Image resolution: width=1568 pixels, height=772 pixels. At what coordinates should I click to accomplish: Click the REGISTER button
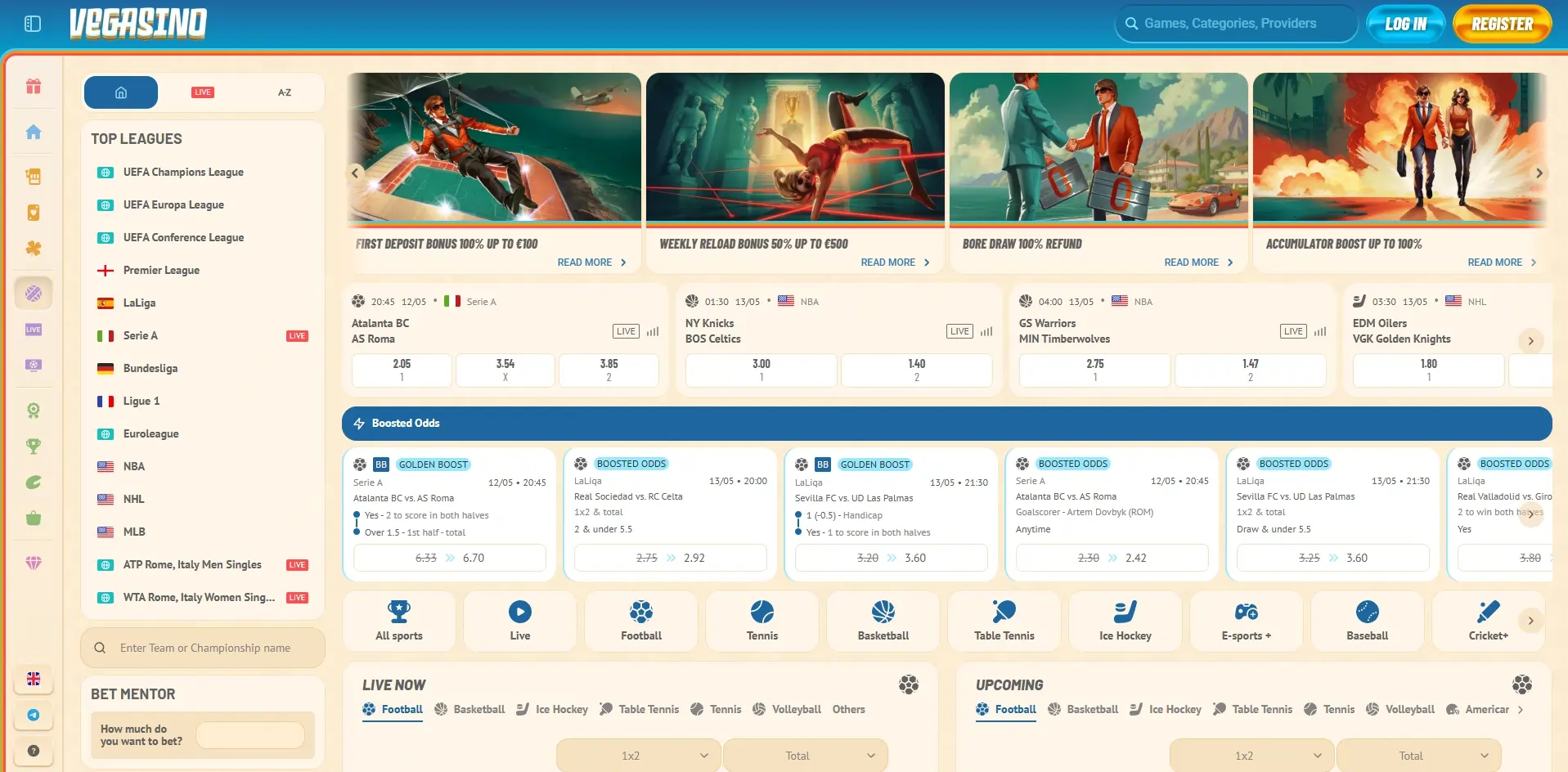[1502, 24]
